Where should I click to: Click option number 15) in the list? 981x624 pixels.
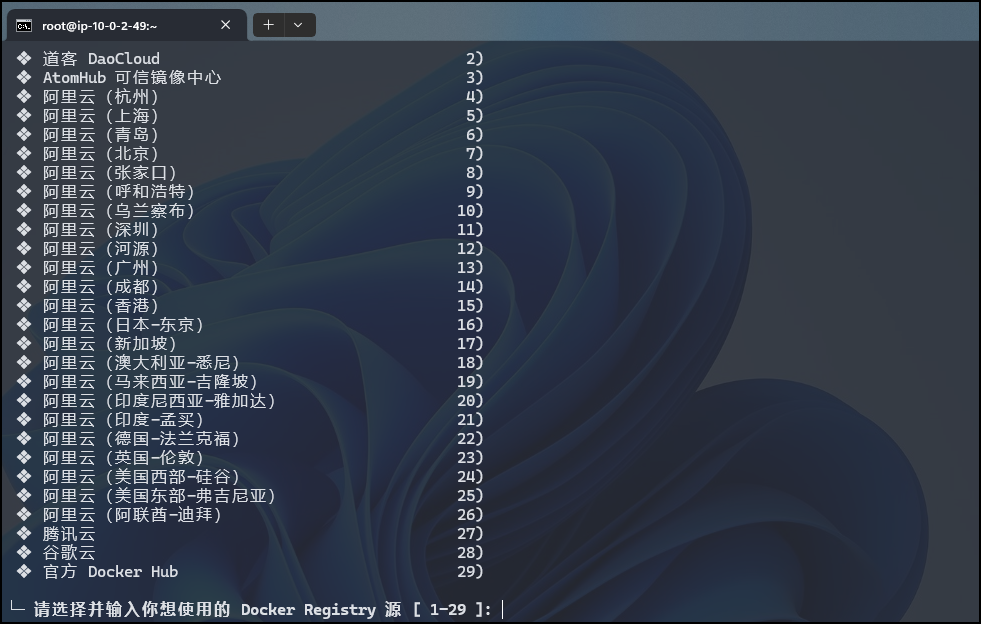click(x=470, y=306)
